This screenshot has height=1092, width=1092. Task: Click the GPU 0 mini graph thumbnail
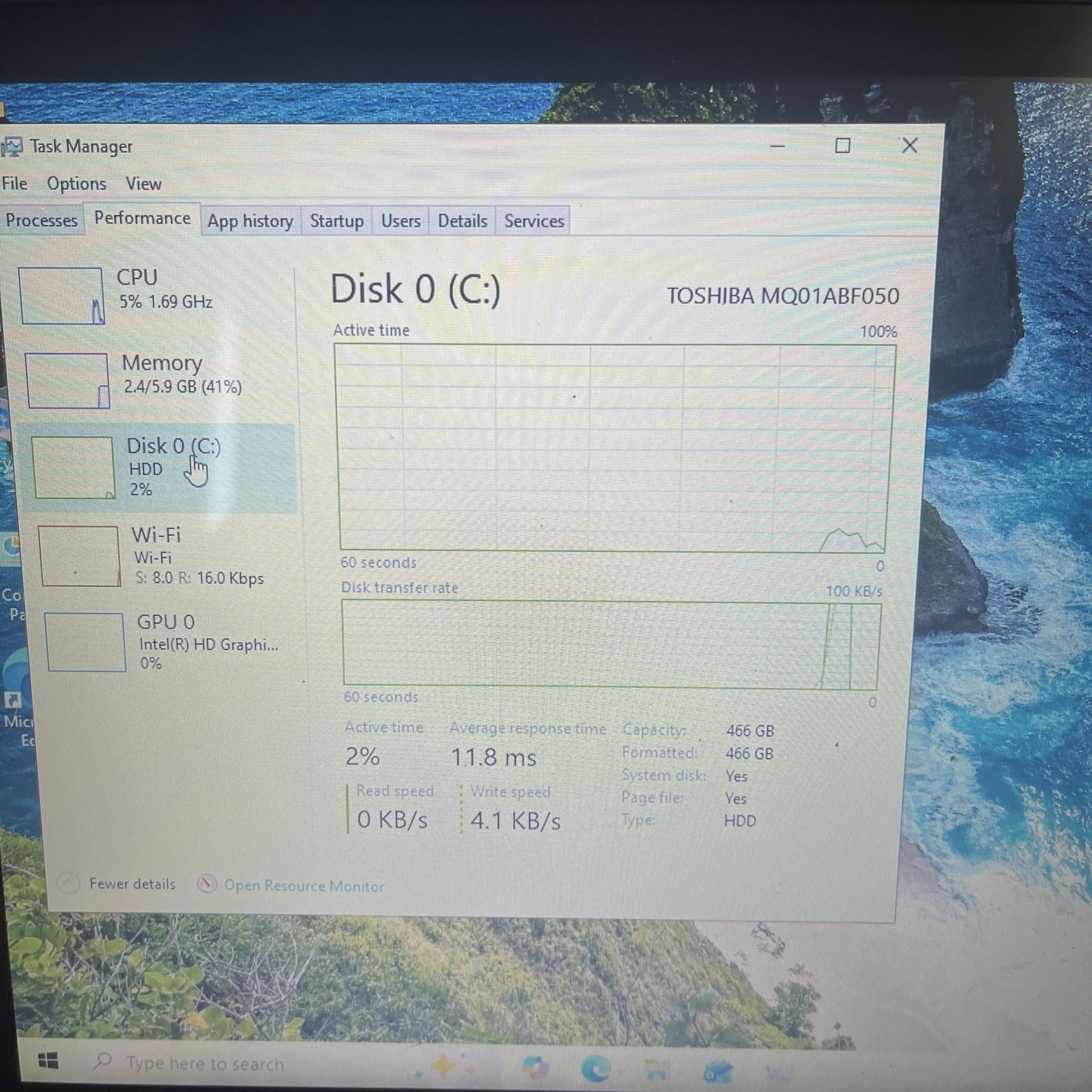[85, 642]
